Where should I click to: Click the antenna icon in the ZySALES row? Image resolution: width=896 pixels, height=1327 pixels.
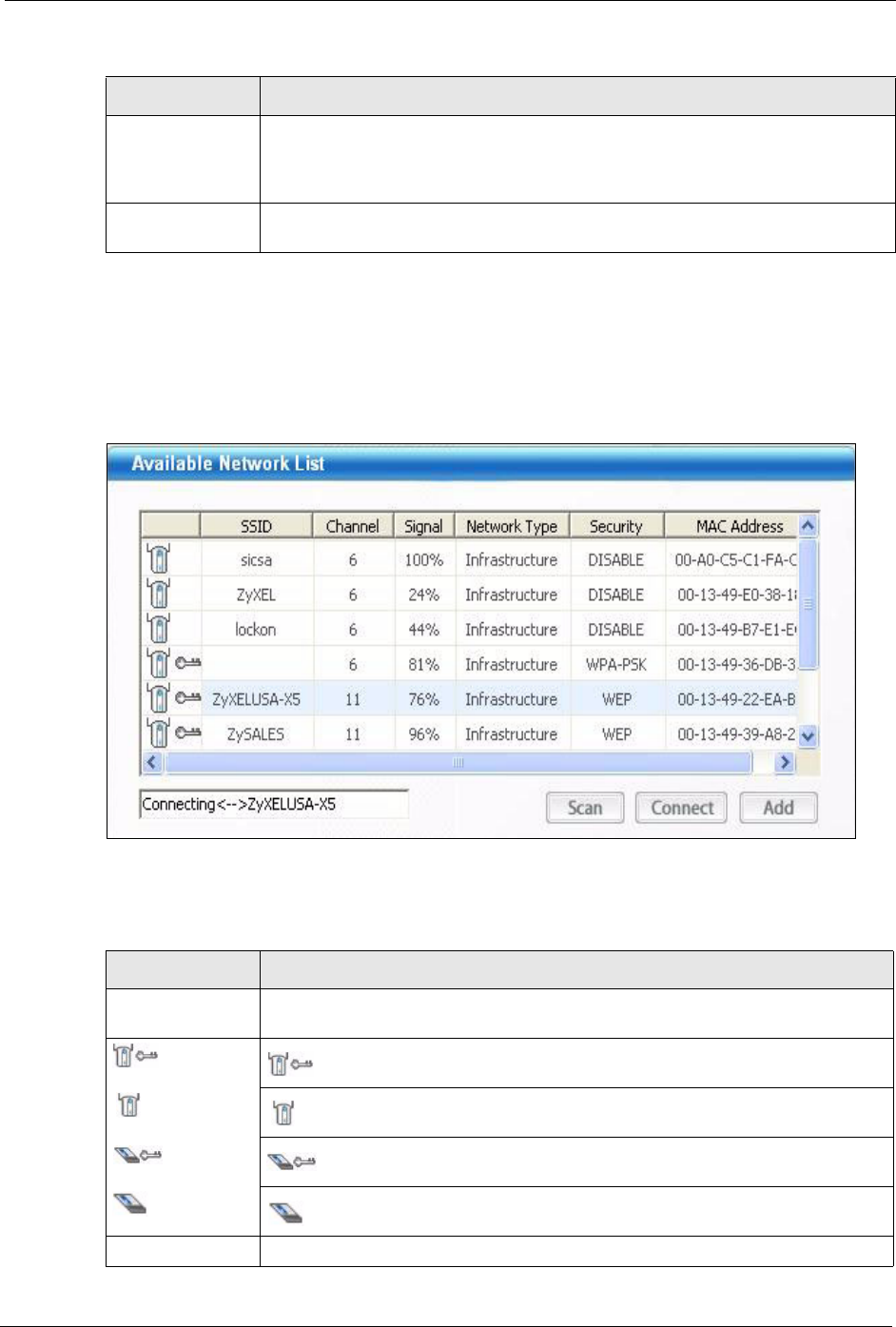(x=158, y=733)
